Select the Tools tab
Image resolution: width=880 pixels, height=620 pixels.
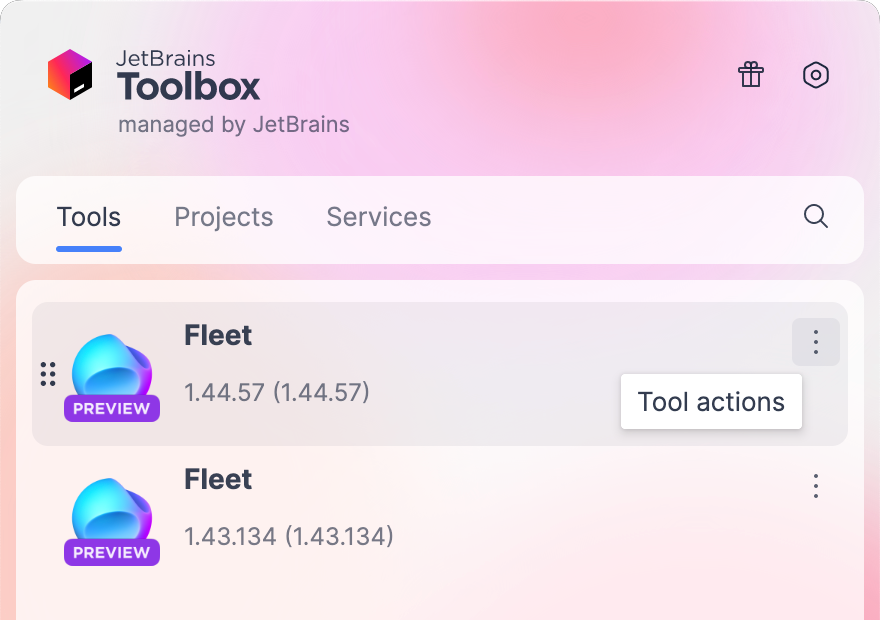(88, 217)
